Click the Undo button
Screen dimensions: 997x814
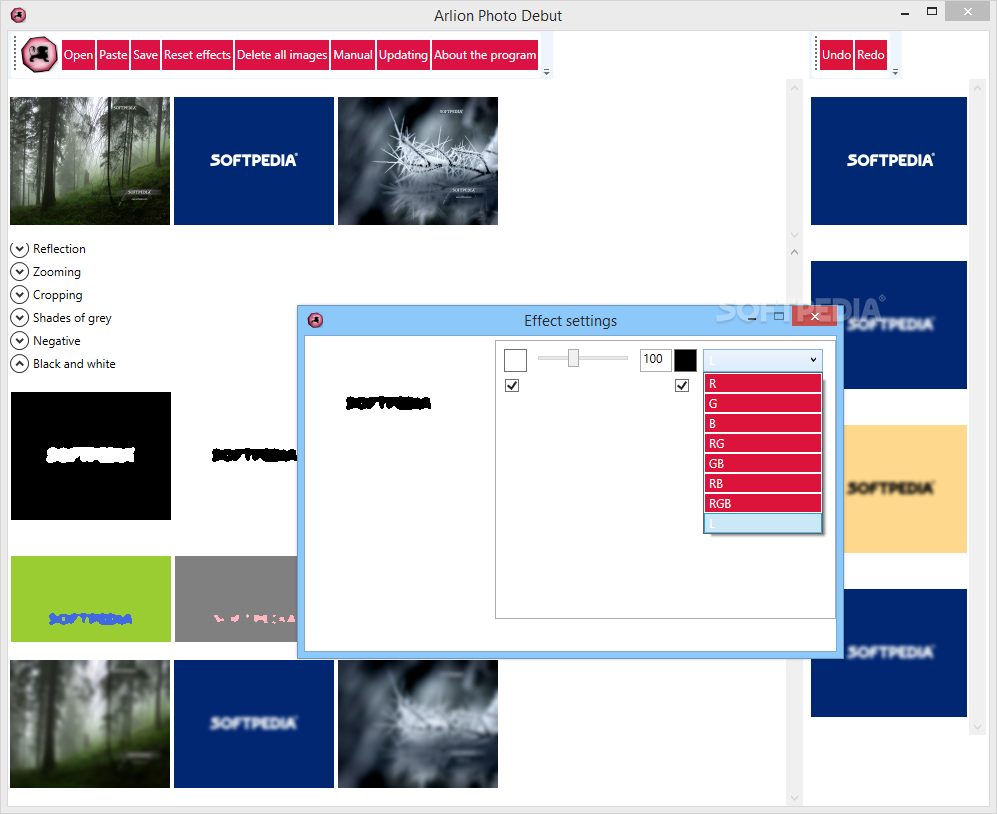pyautogui.click(x=836, y=55)
